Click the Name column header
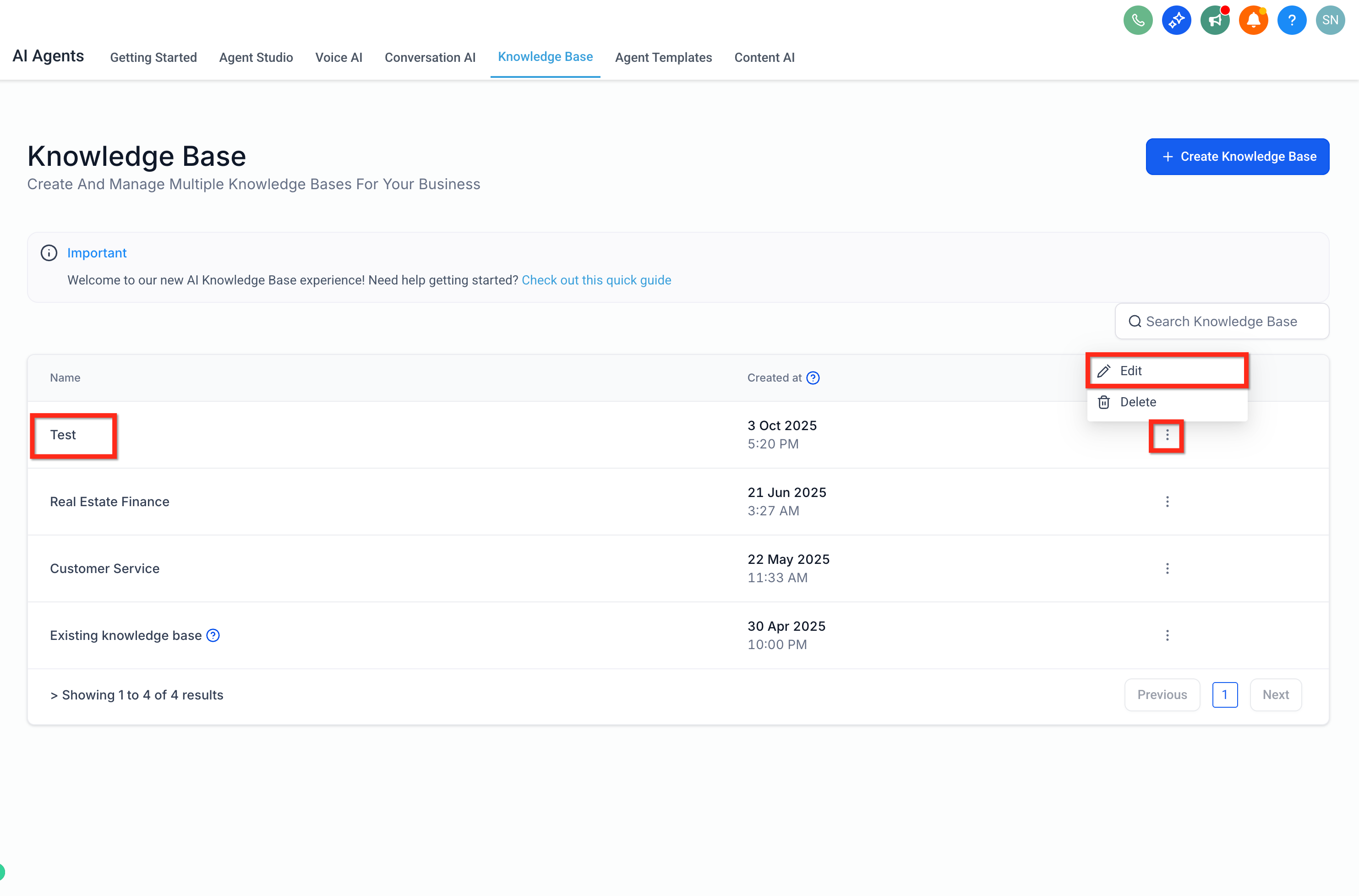The height and width of the screenshot is (896, 1359). click(x=65, y=378)
